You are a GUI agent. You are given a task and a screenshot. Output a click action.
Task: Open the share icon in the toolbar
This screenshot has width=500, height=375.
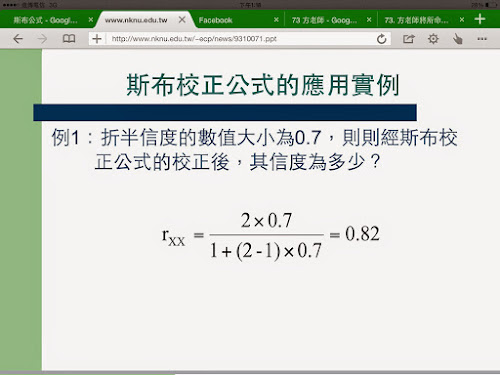(x=408, y=39)
